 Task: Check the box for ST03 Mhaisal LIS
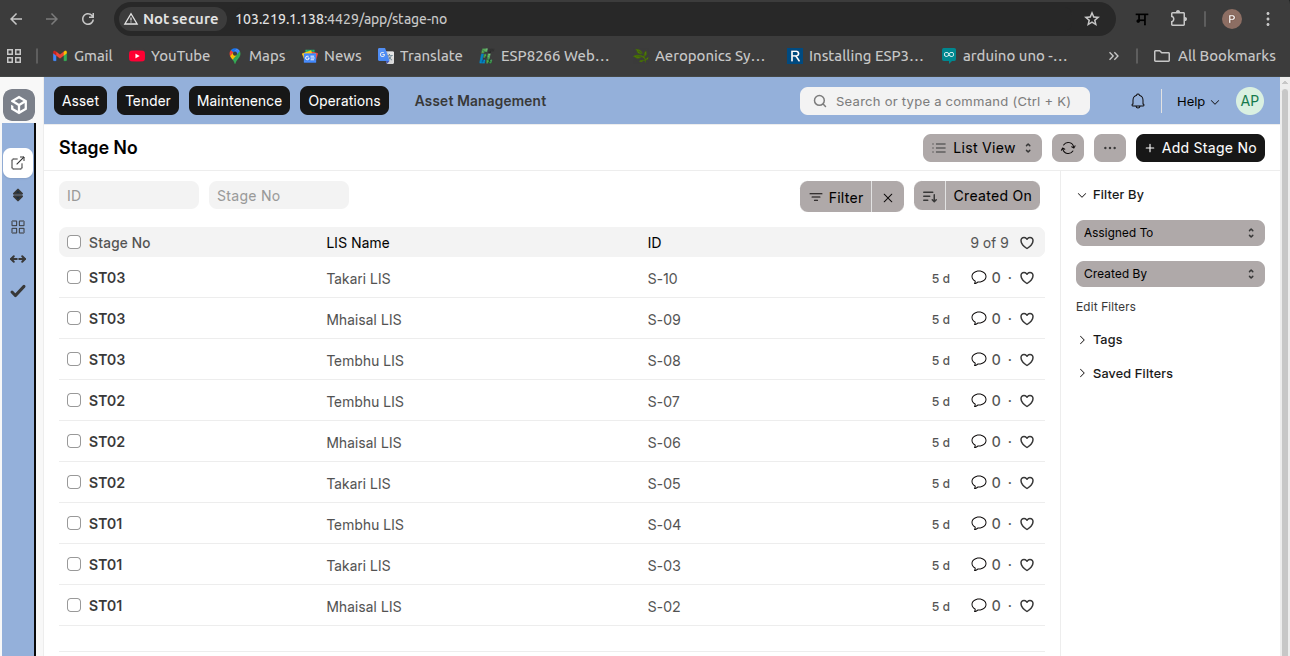coord(74,319)
